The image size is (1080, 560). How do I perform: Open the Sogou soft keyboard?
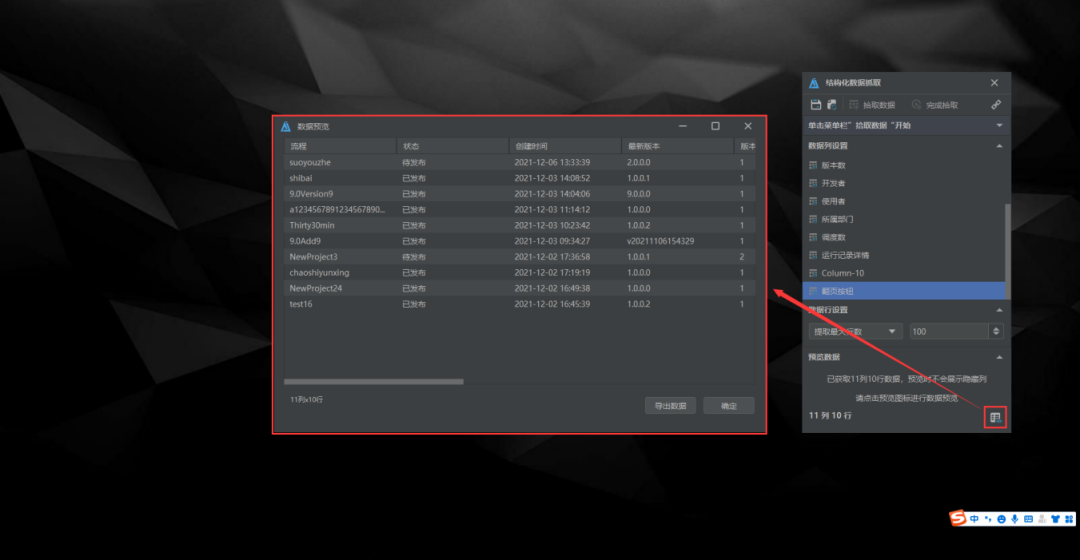pyautogui.click(x=1028, y=519)
